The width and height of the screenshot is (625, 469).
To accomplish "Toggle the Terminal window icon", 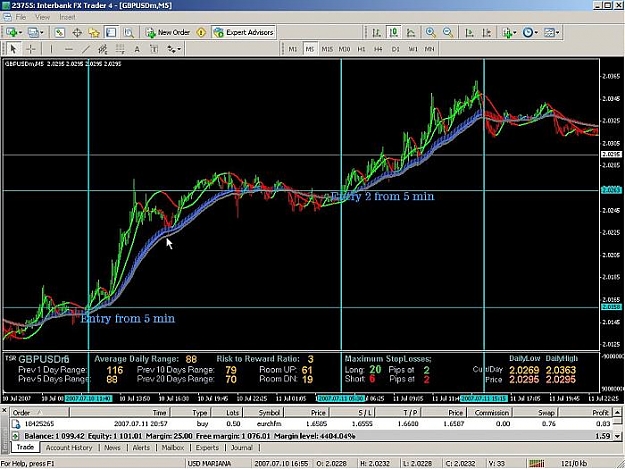I will pyautogui.click(x=111, y=33).
